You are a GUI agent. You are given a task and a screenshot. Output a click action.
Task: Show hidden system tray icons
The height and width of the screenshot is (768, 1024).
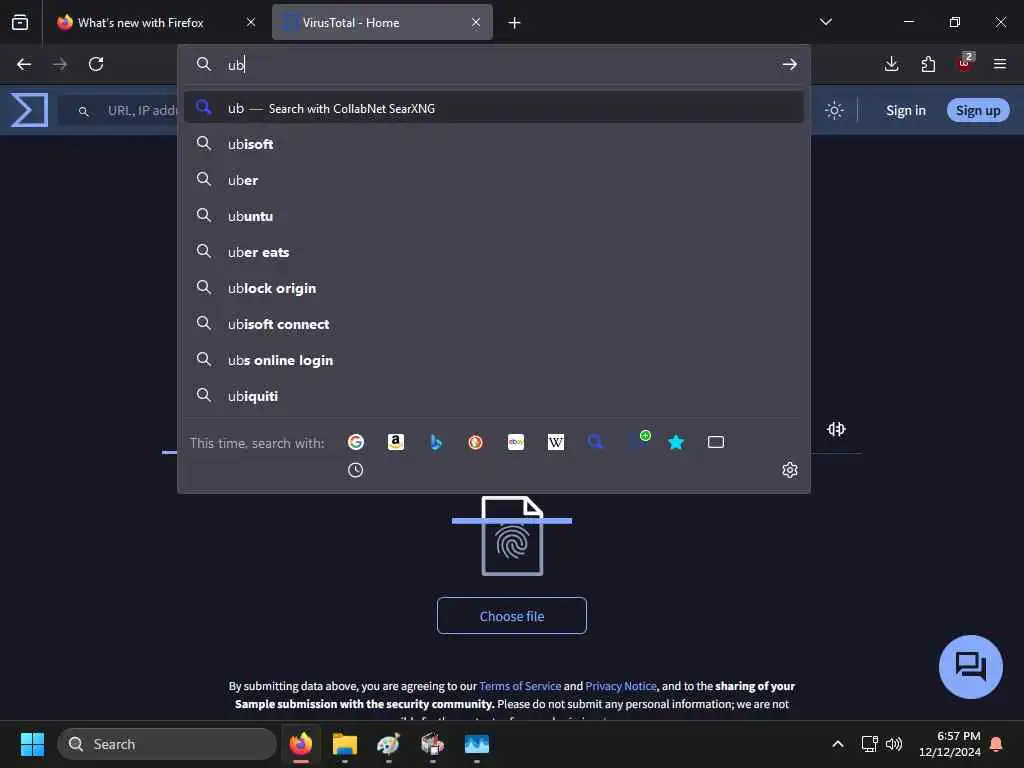pos(838,744)
